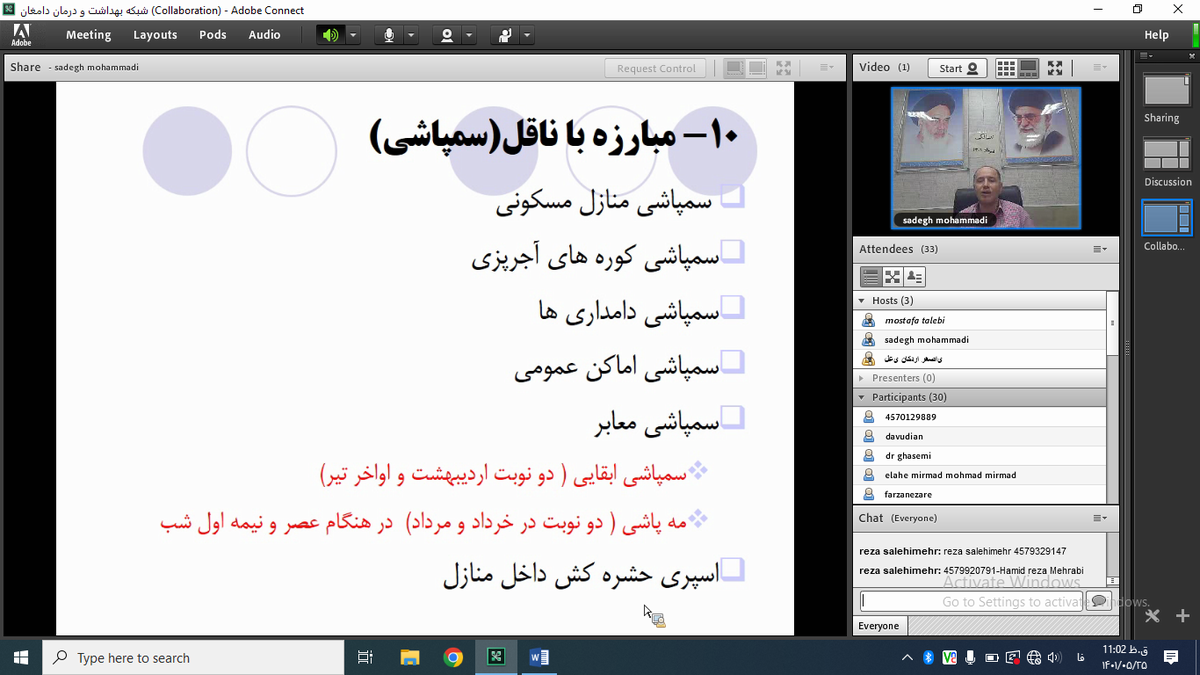Screen dimensions: 1200x675
Task: Open Google Chrome from the taskbar
Action: pos(453,657)
